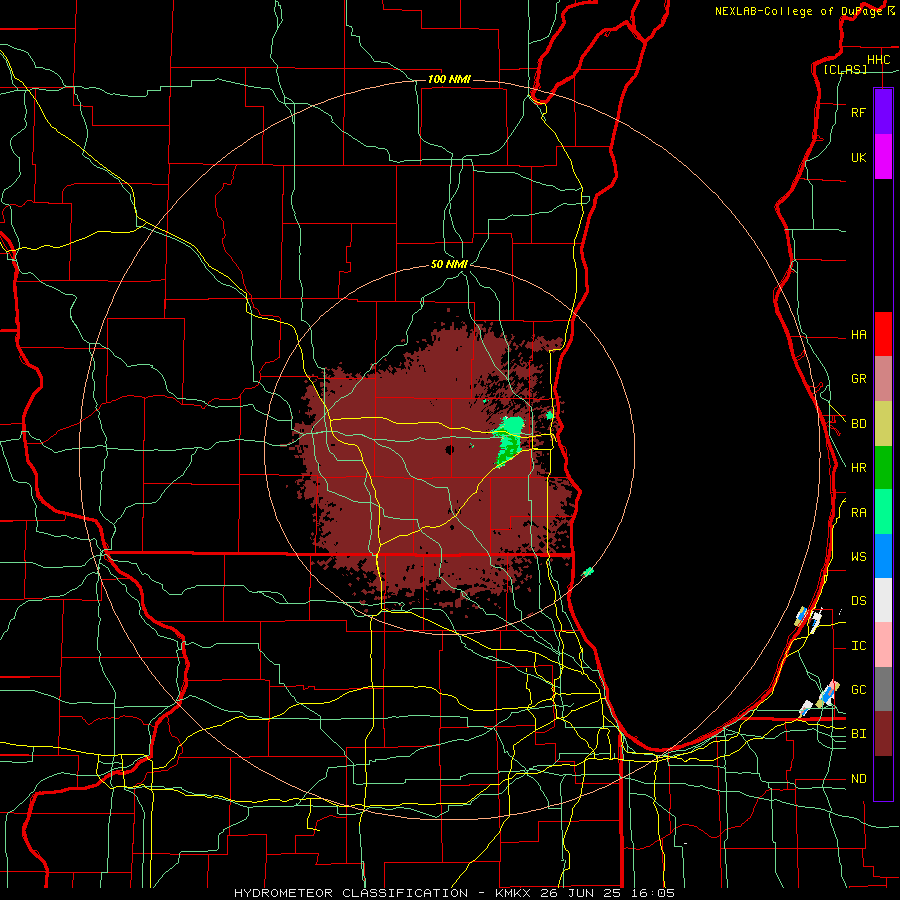The width and height of the screenshot is (900, 900).
Task: Click the [CLAS] legend header text
Action: click(x=845, y=69)
